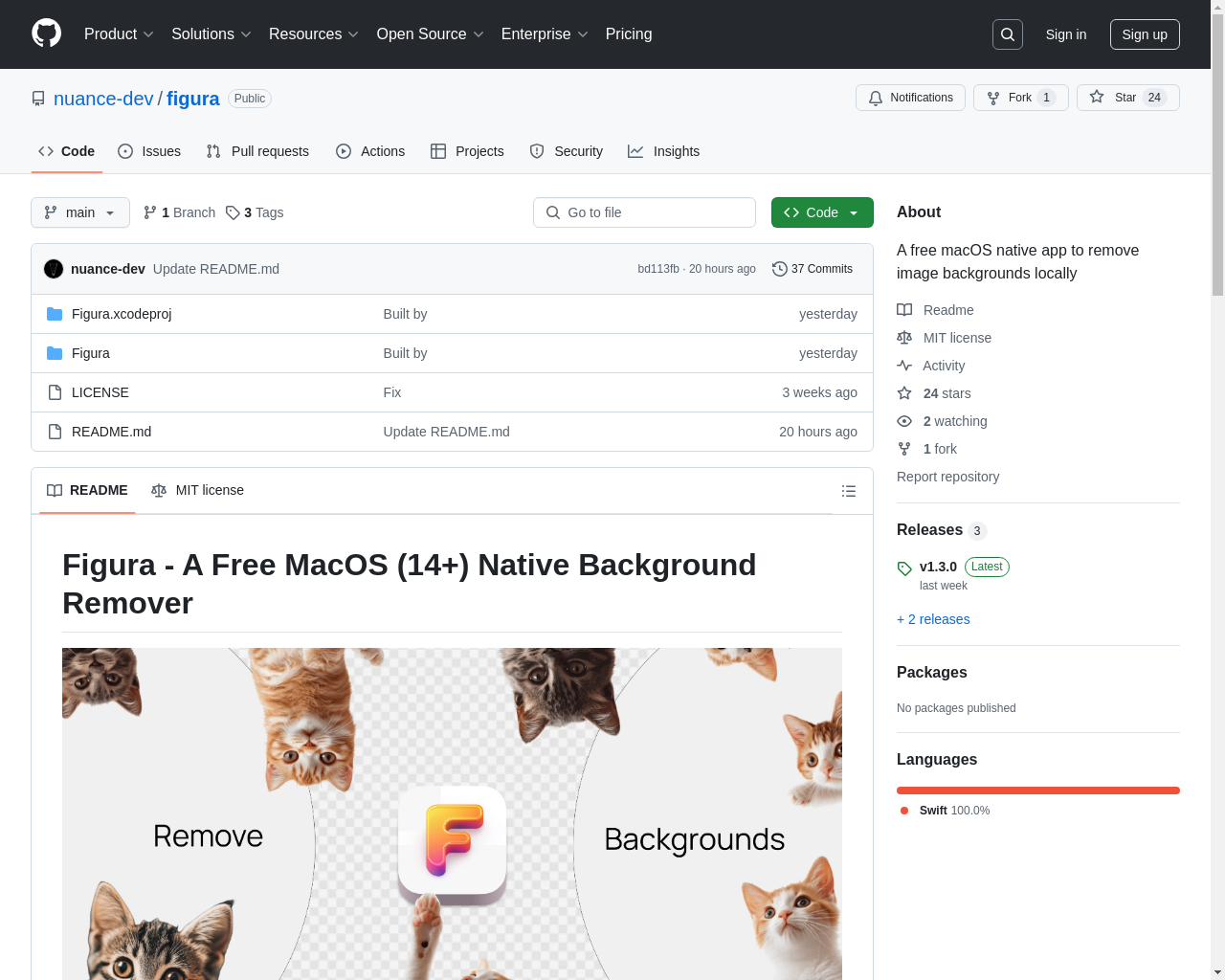Viewport: 1225px width, 980px height.
Task: Switch to the Security tab
Action: pos(567,151)
